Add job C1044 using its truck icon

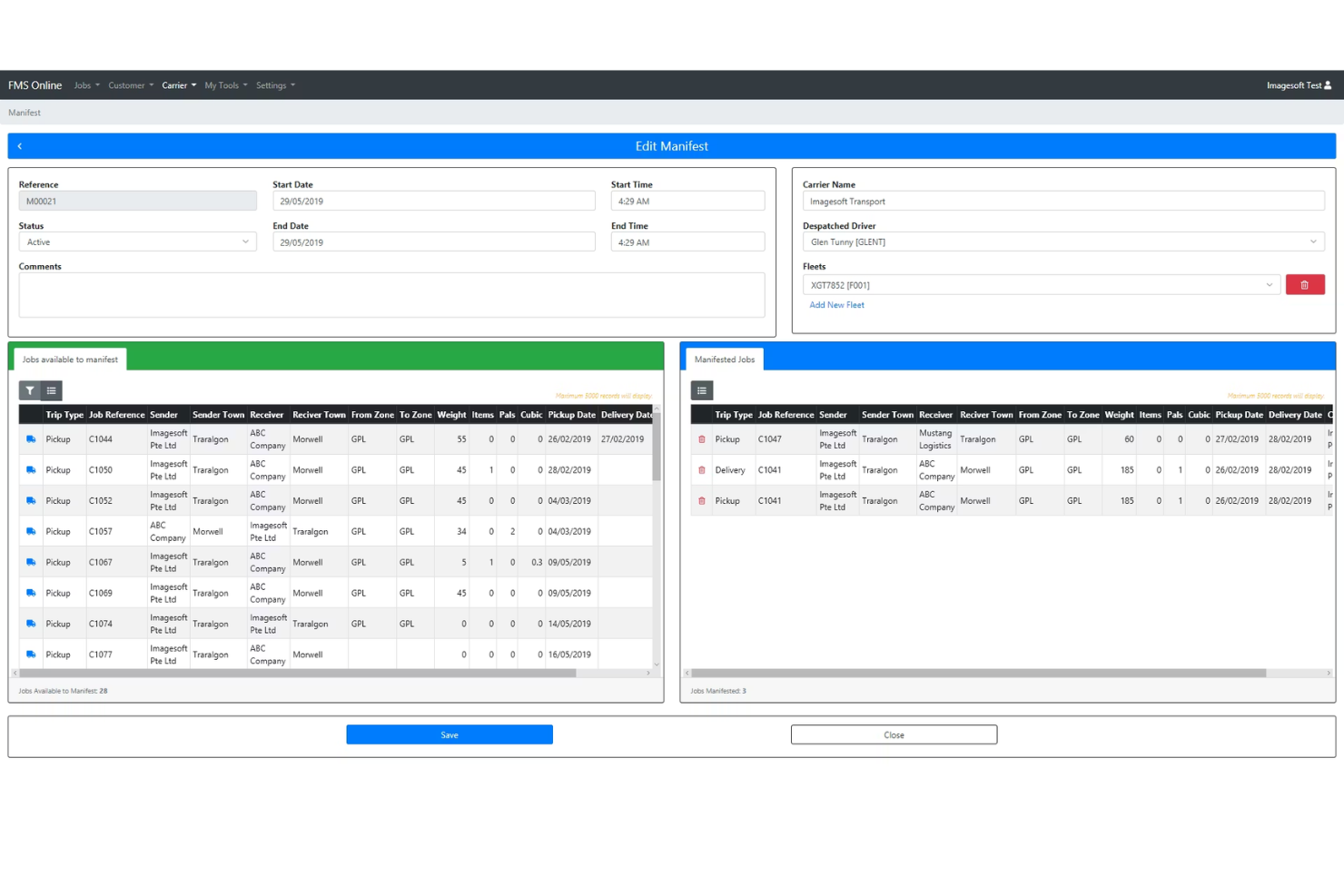(x=31, y=438)
